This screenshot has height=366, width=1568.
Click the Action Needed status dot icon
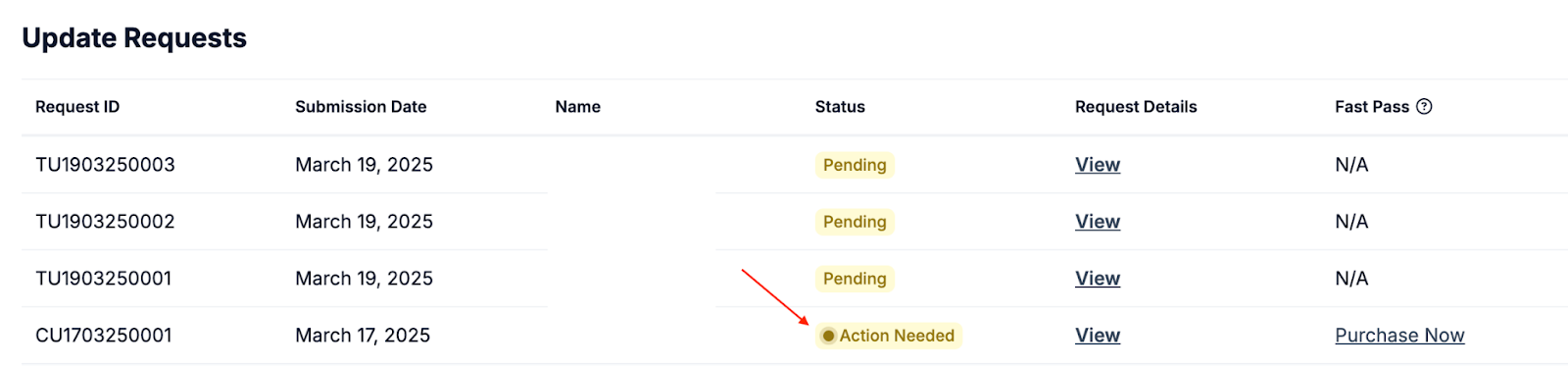[x=828, y=336]
